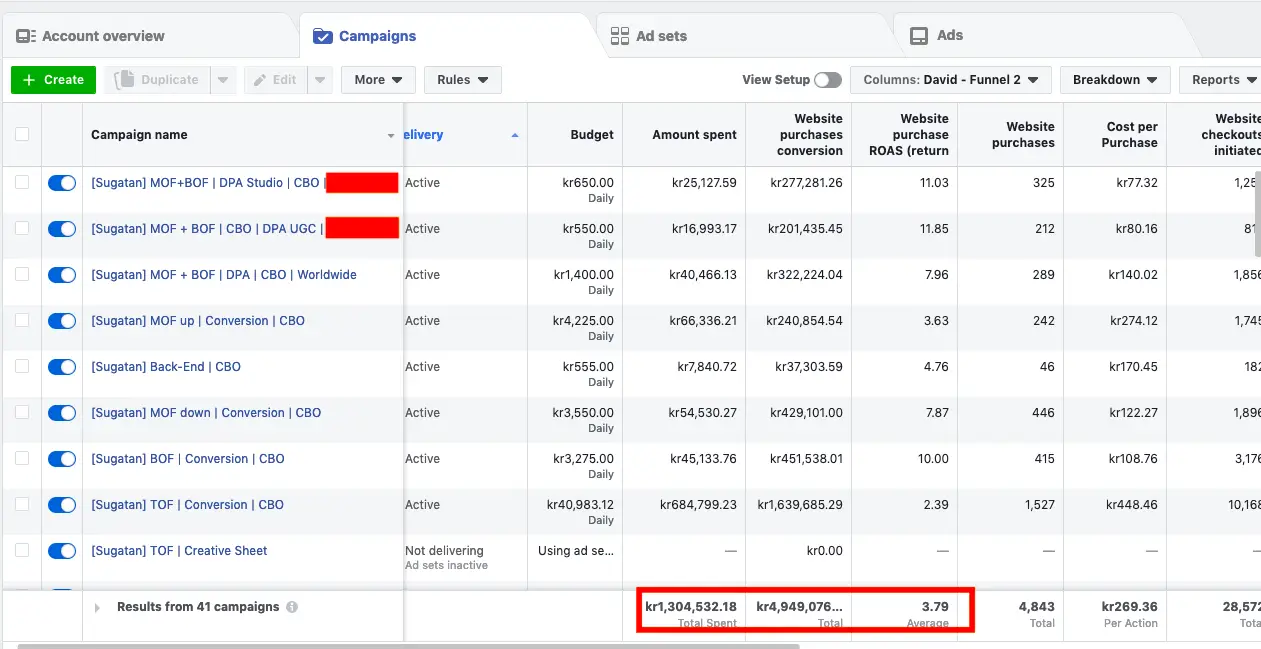Toggle off MOF + BOF DPA UGC campaign
Viewport: 1261px width, 649px height.
point(62,229)
